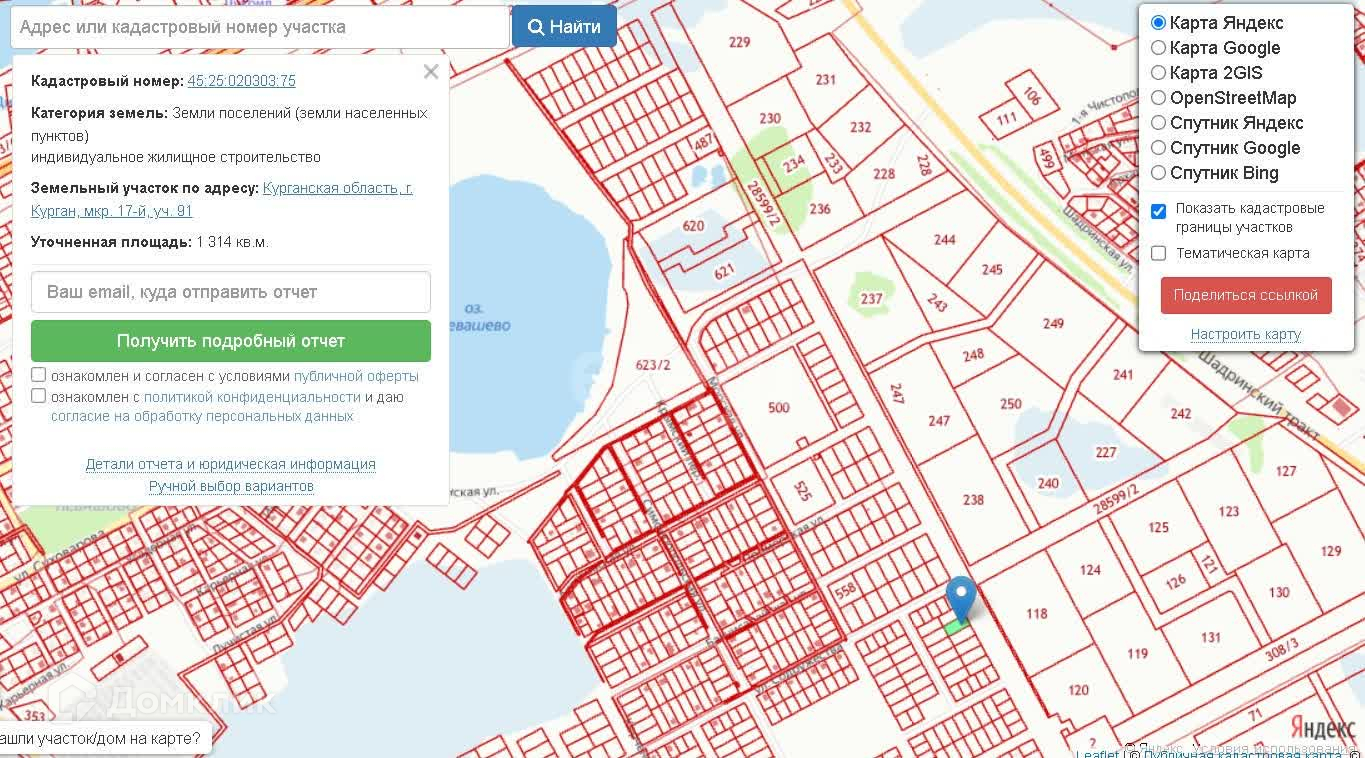Focus the address or cadastral number search field
The image size is (1365, 758).
click(x=260, y=27)
